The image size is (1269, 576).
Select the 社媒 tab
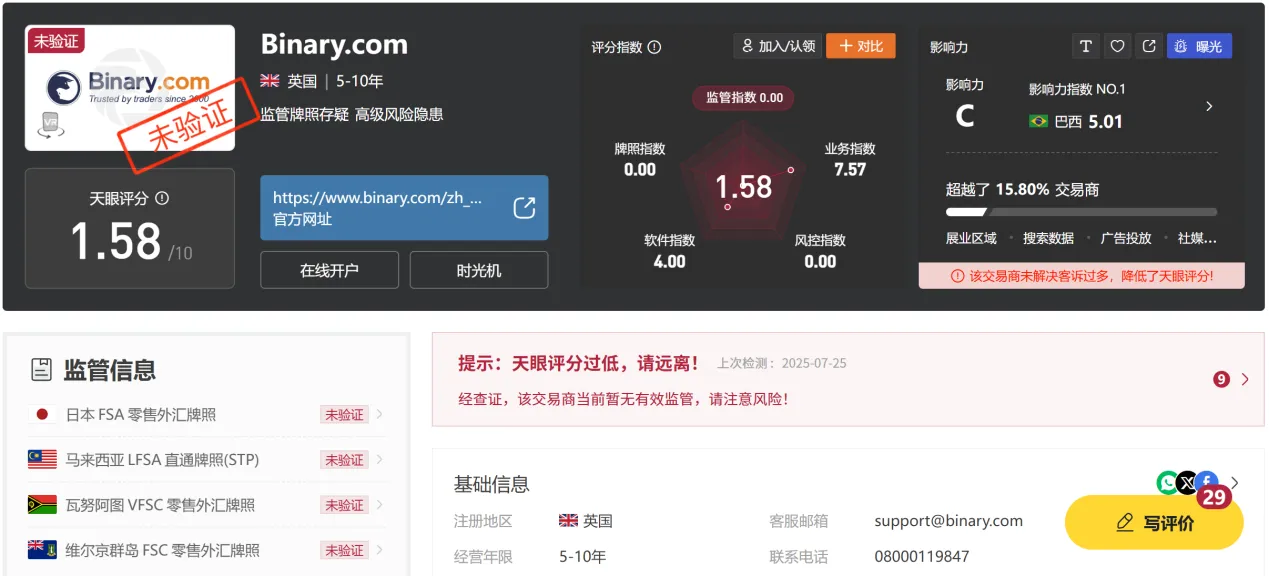pos(1197,238)
